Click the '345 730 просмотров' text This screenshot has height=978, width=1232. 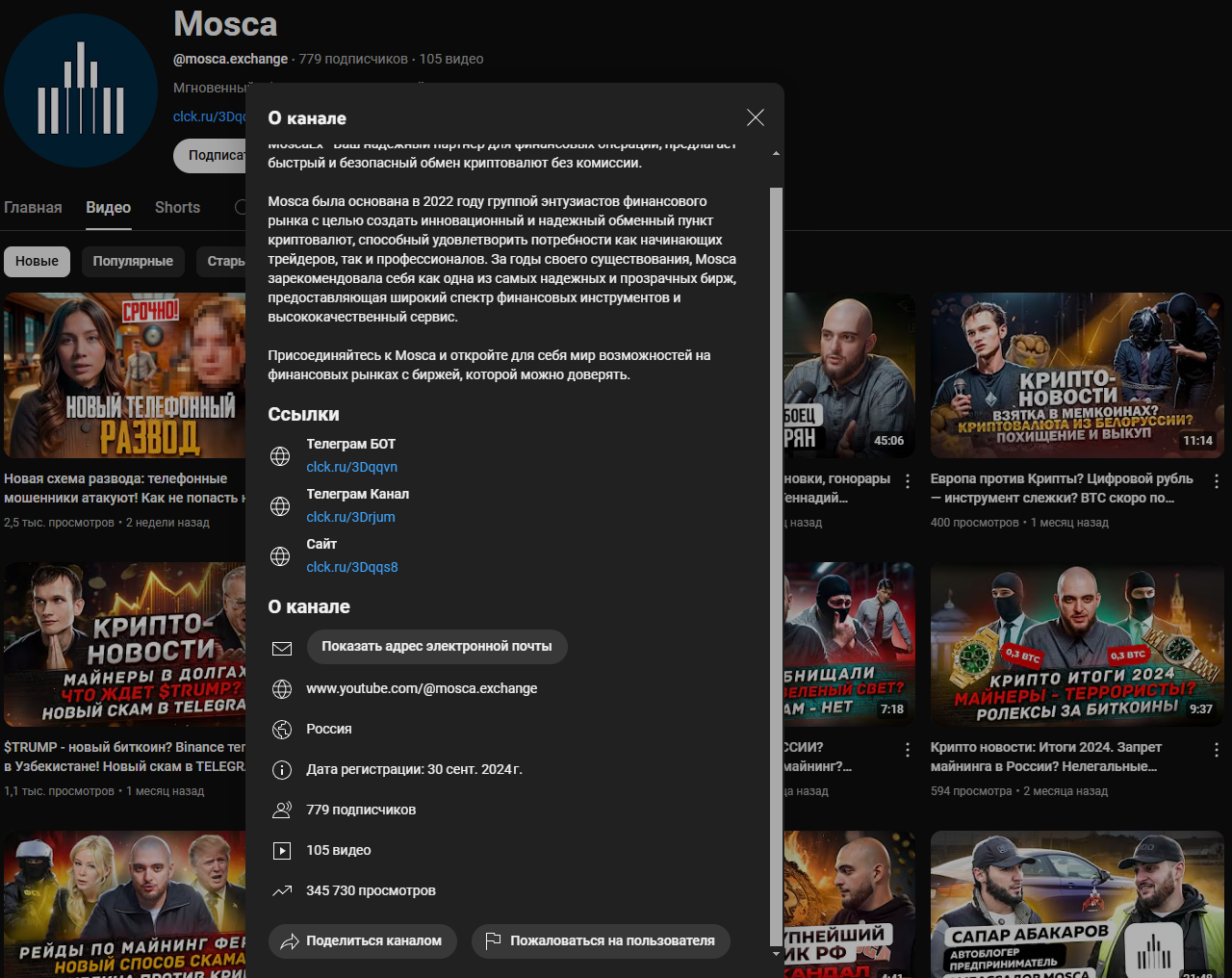point(371,891)
